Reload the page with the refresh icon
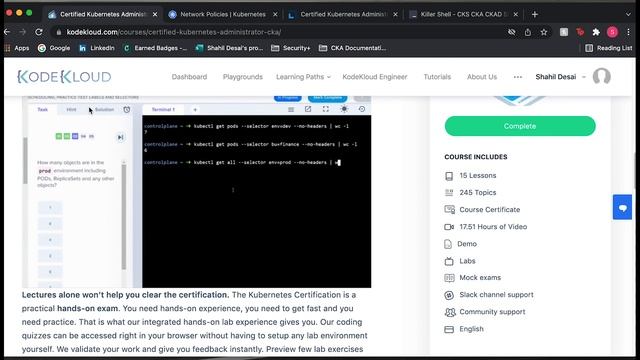Image resolution: width=640 pixels, height=360 pixels. point(39,32)
